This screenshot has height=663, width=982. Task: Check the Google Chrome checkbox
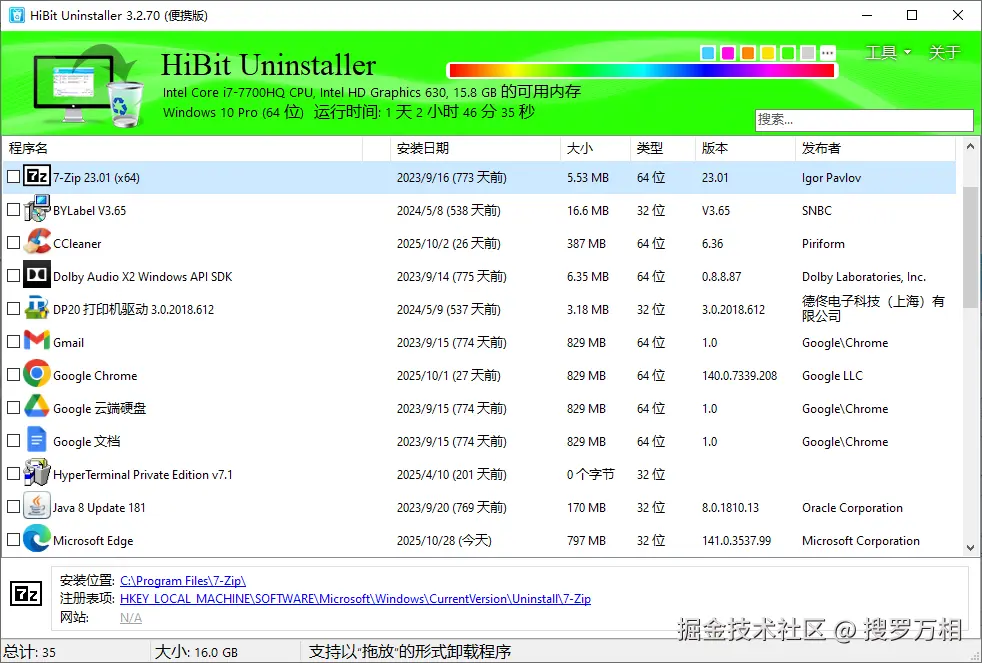[13, 375]
